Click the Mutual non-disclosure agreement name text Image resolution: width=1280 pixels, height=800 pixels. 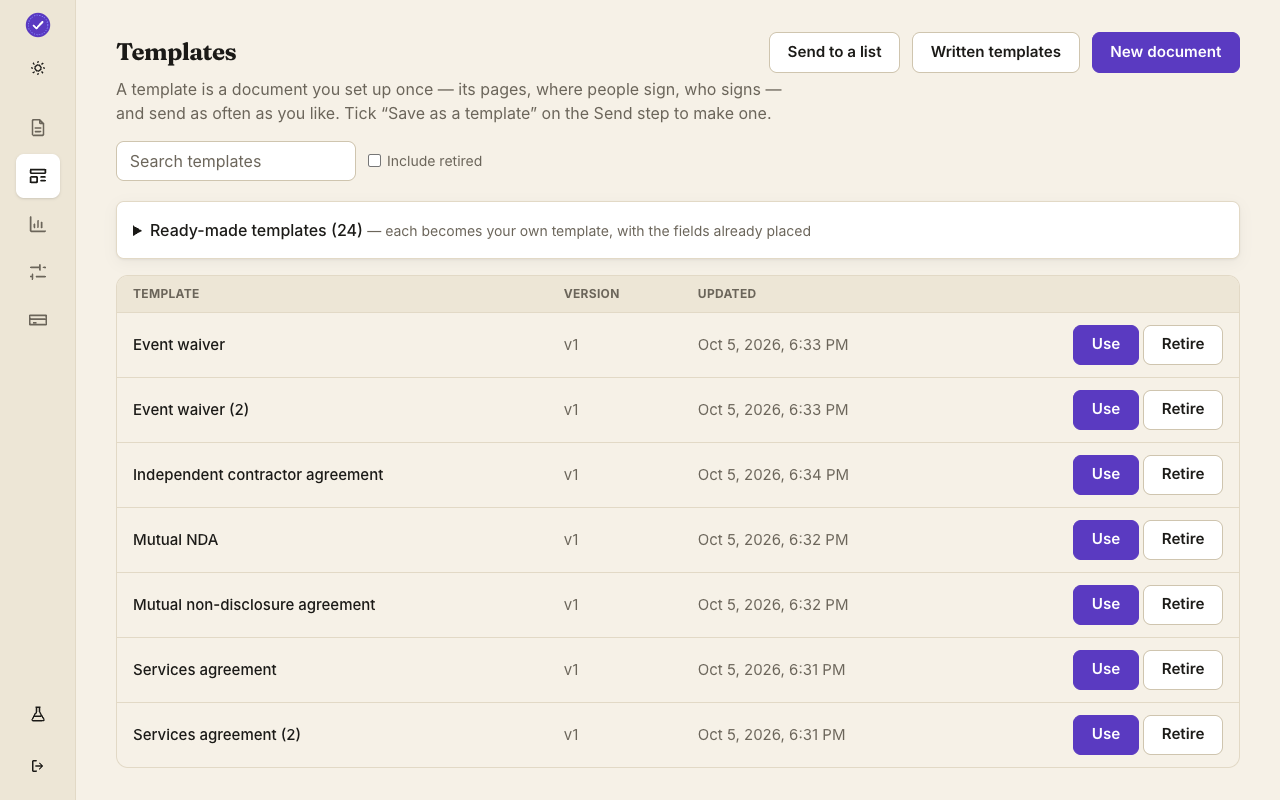click(254, 605)
